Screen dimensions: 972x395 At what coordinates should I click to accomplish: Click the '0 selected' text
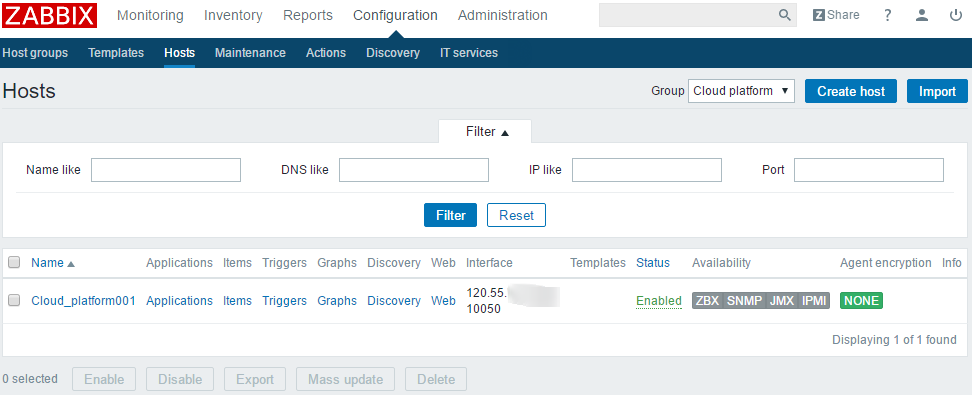pos(30,379)
